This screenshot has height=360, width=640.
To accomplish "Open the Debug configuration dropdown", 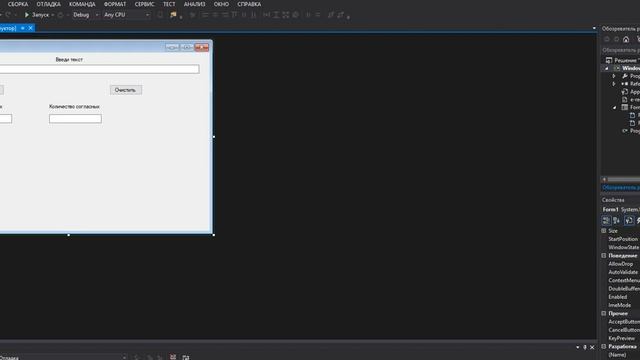I will click(x=86, y=15).
